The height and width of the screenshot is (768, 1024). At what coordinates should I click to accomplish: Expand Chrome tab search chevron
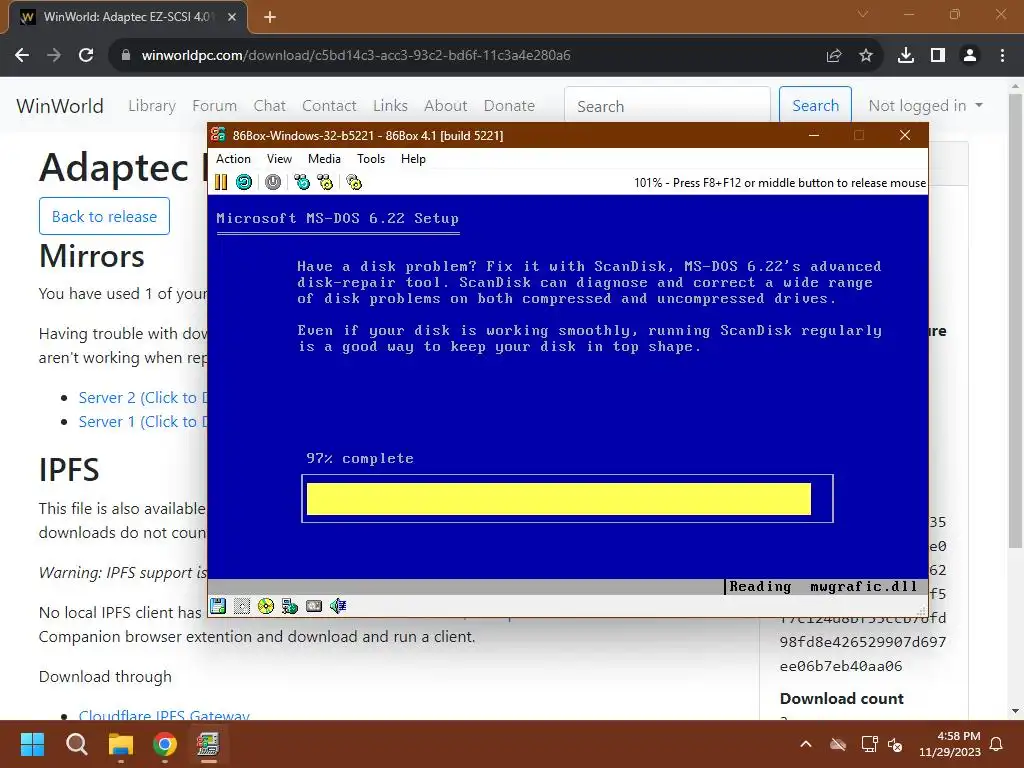863,14
